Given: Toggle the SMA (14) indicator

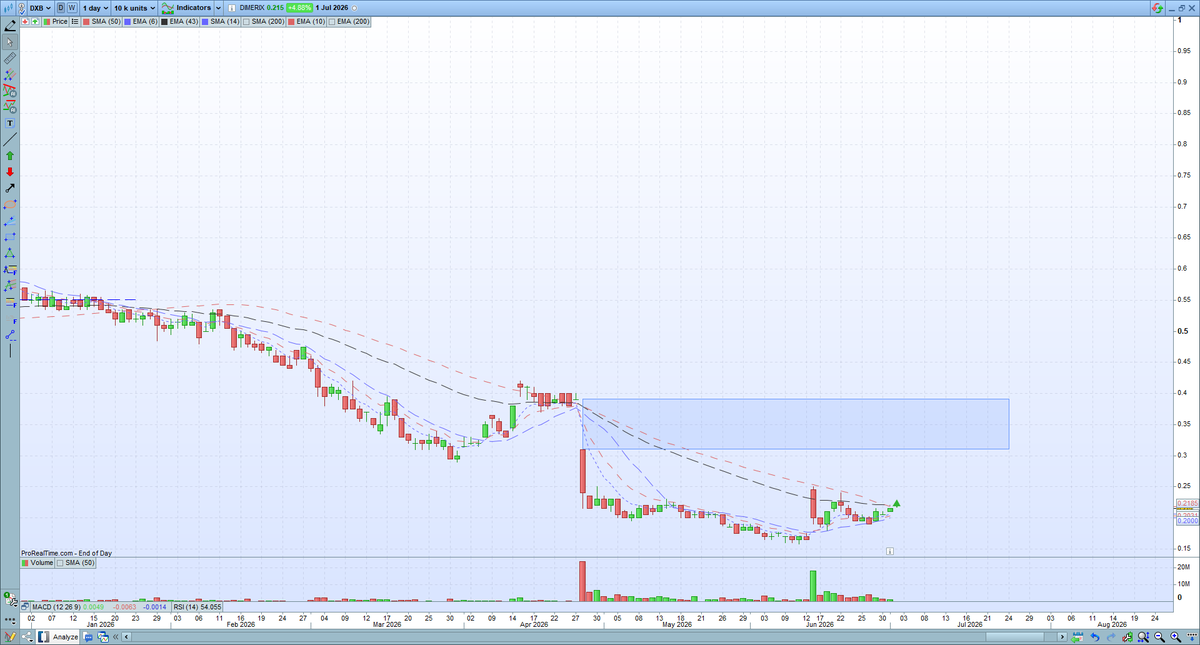Looking at the screenshot, I should (x=220, y=21).
